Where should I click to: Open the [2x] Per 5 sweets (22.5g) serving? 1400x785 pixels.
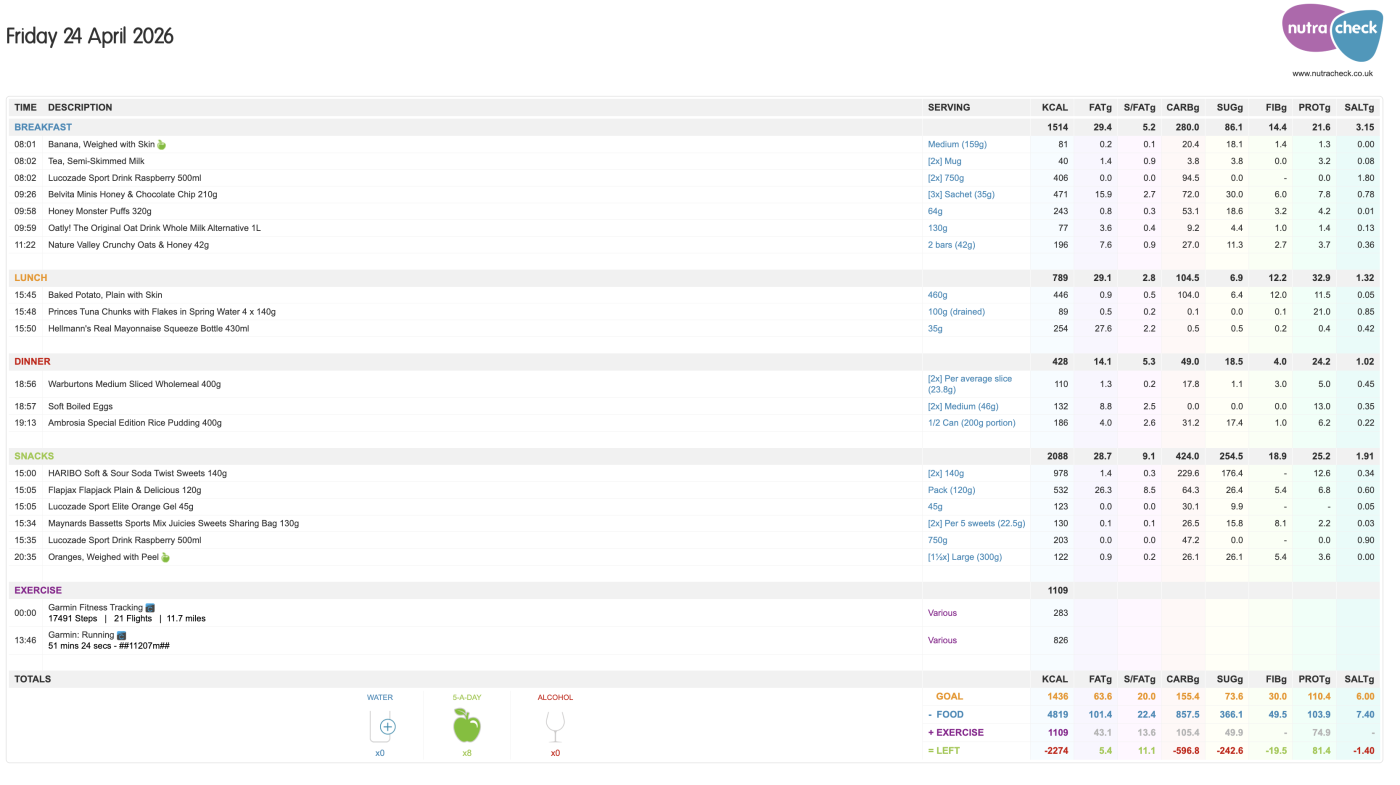[x=977, y=523]
